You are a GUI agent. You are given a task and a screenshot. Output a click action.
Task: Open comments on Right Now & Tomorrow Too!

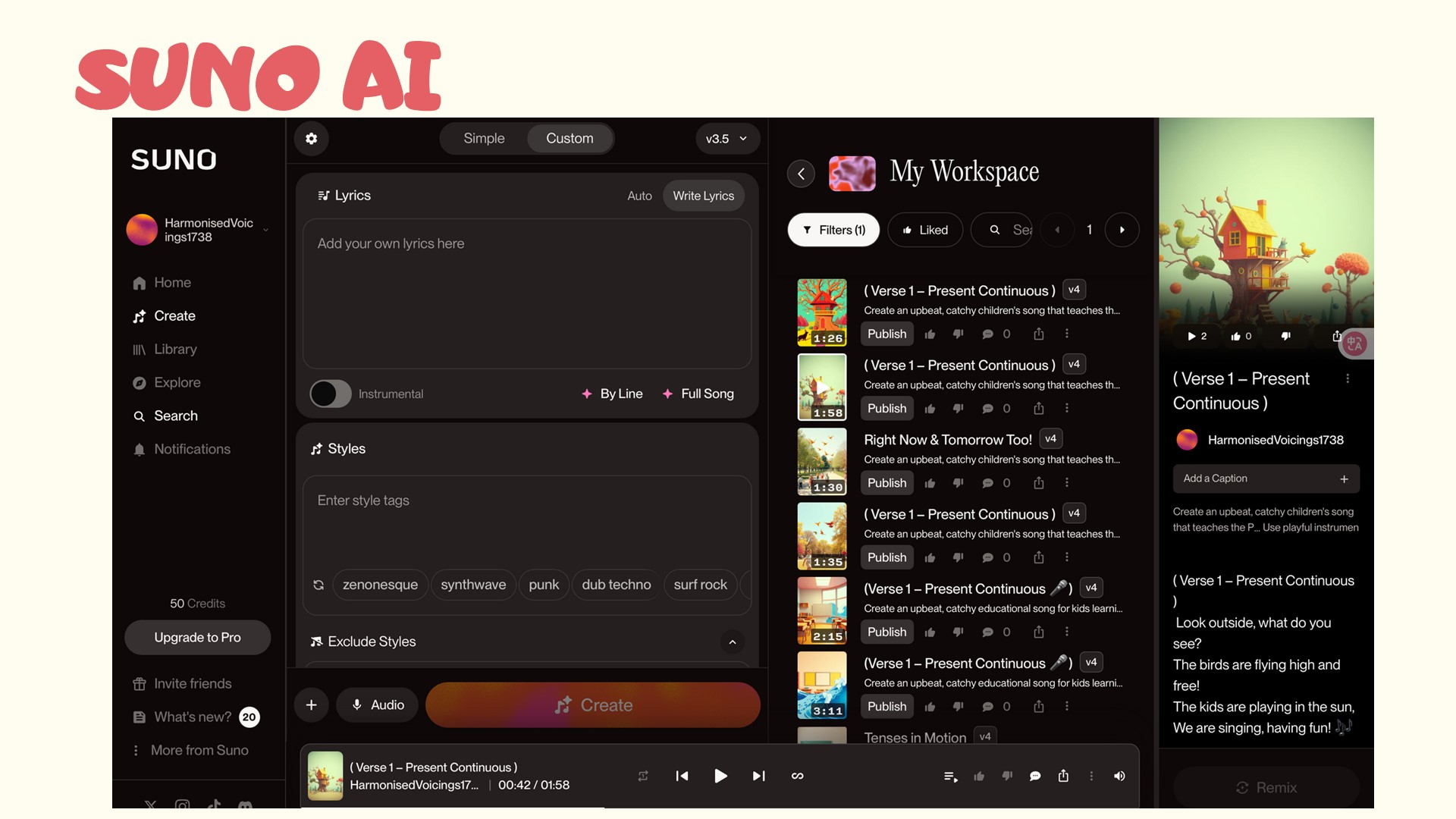pyautogui.click(x=987, y=483)
